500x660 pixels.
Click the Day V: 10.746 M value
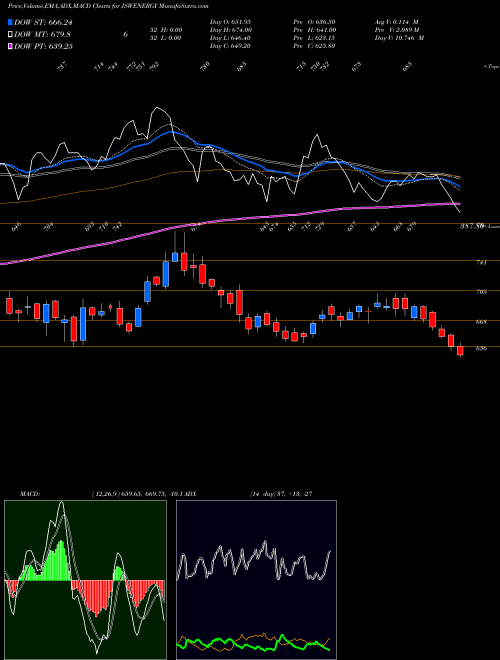pos(399,38)
